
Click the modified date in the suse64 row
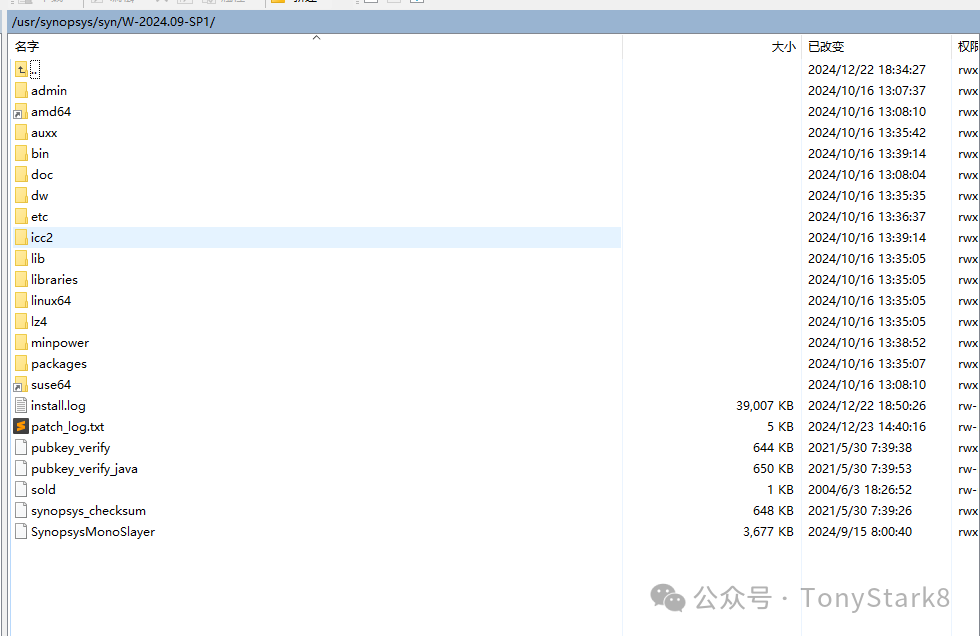pyautogui.click(x=867, y=385)
